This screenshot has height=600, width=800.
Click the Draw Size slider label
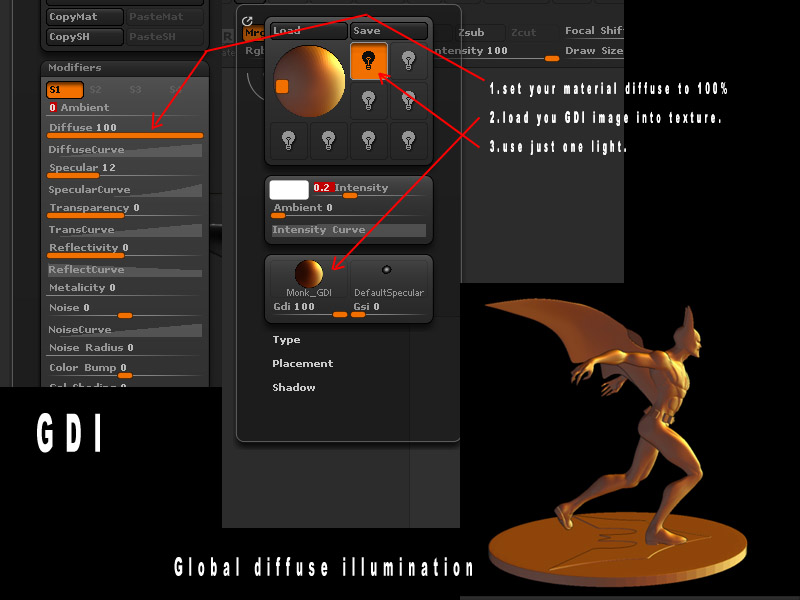(594, 51)
